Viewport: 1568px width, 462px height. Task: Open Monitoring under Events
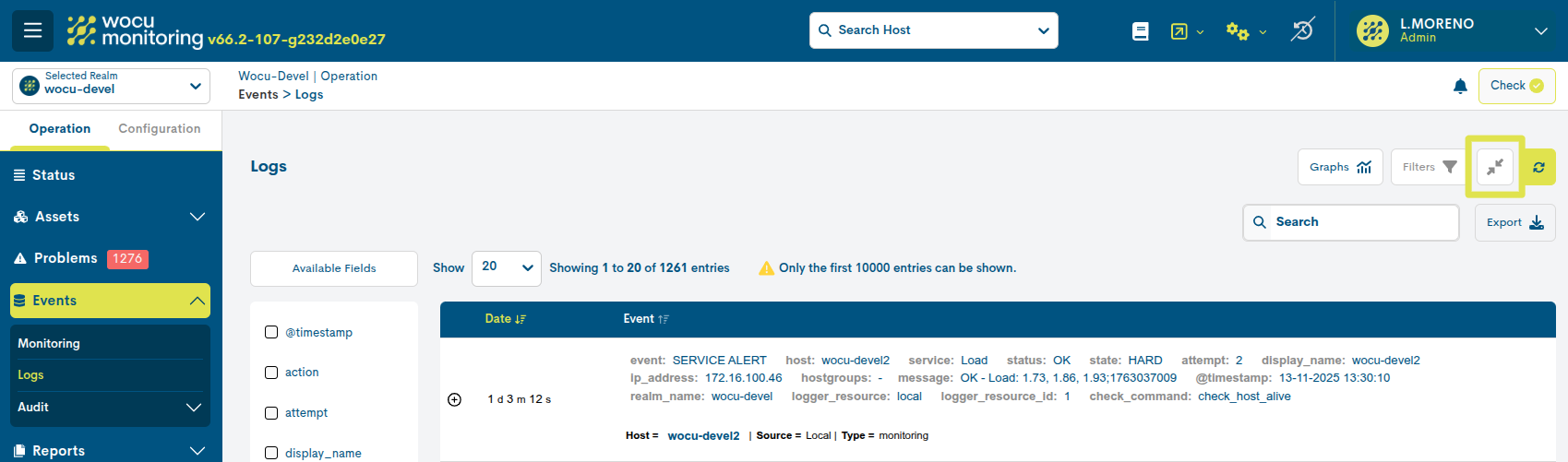point(49,343)
